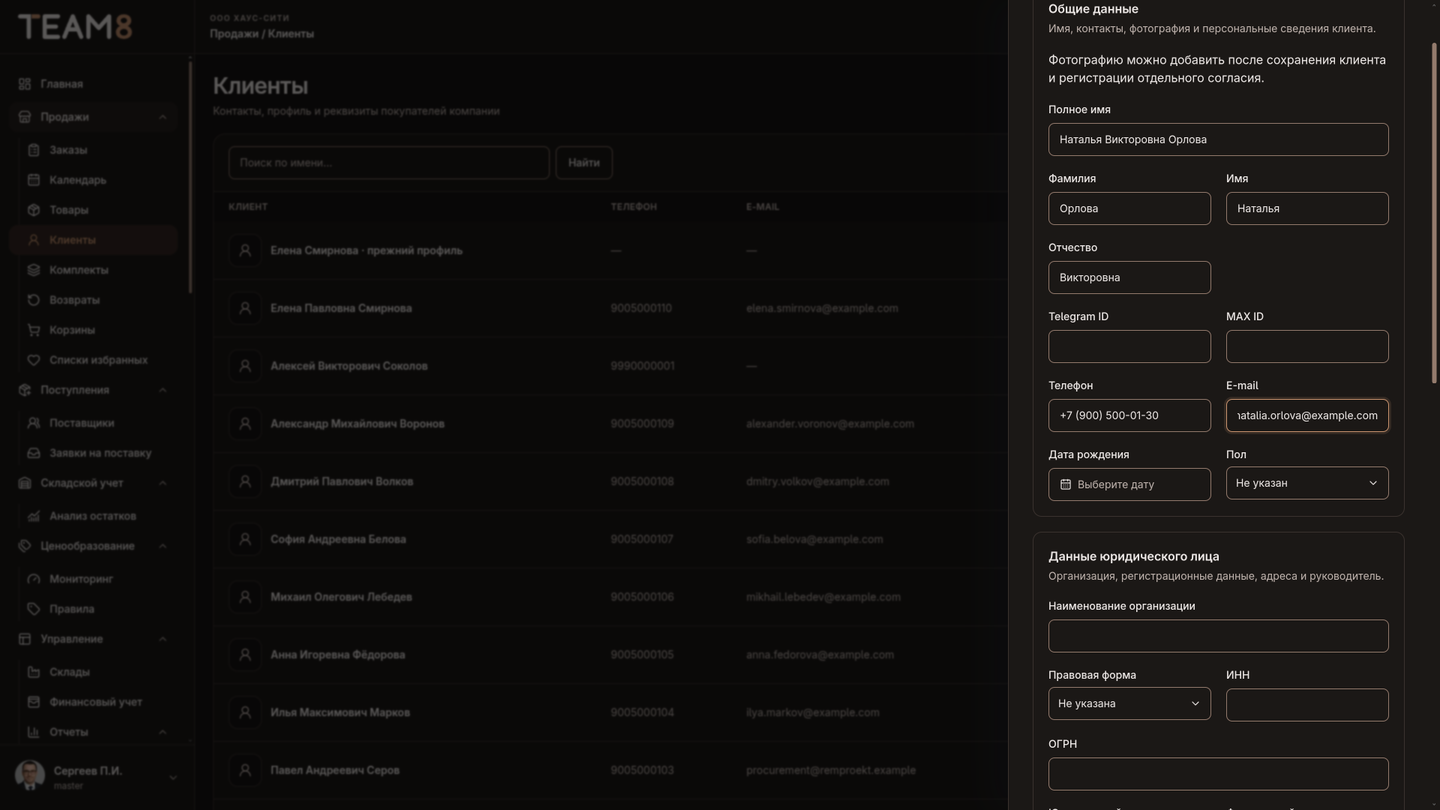The image size is (1440, 810).
Task: Click the Возвраты sidebar icon
Action: [33, 300]
